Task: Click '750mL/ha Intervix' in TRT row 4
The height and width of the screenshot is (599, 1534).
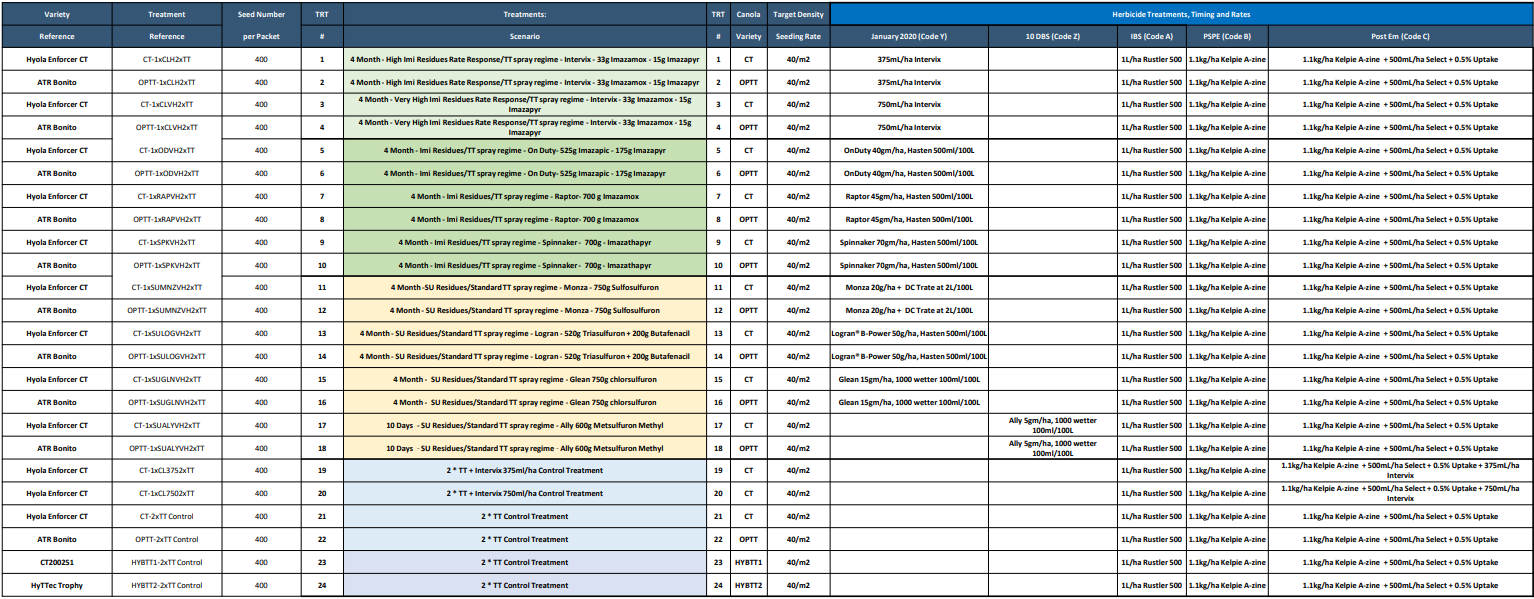Action: click(909, 127)
